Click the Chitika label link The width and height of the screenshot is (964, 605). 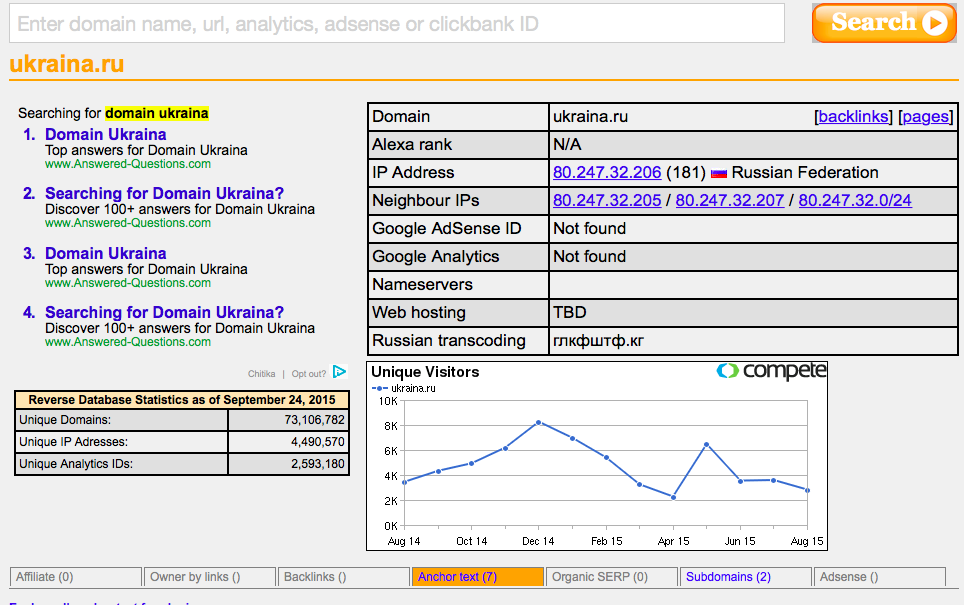coord(261,374)
